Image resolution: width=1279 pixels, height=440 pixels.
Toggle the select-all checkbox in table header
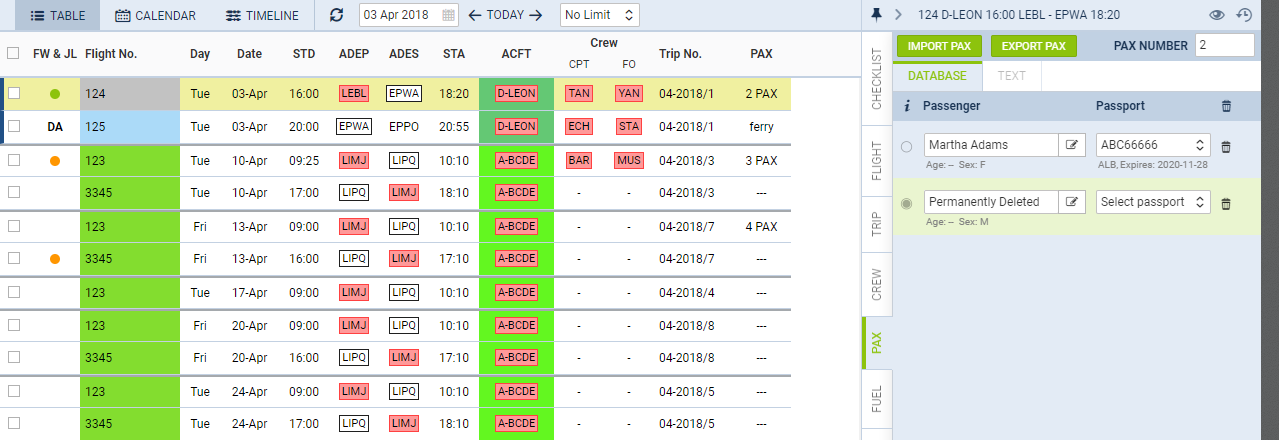click(x=13, y=54)
